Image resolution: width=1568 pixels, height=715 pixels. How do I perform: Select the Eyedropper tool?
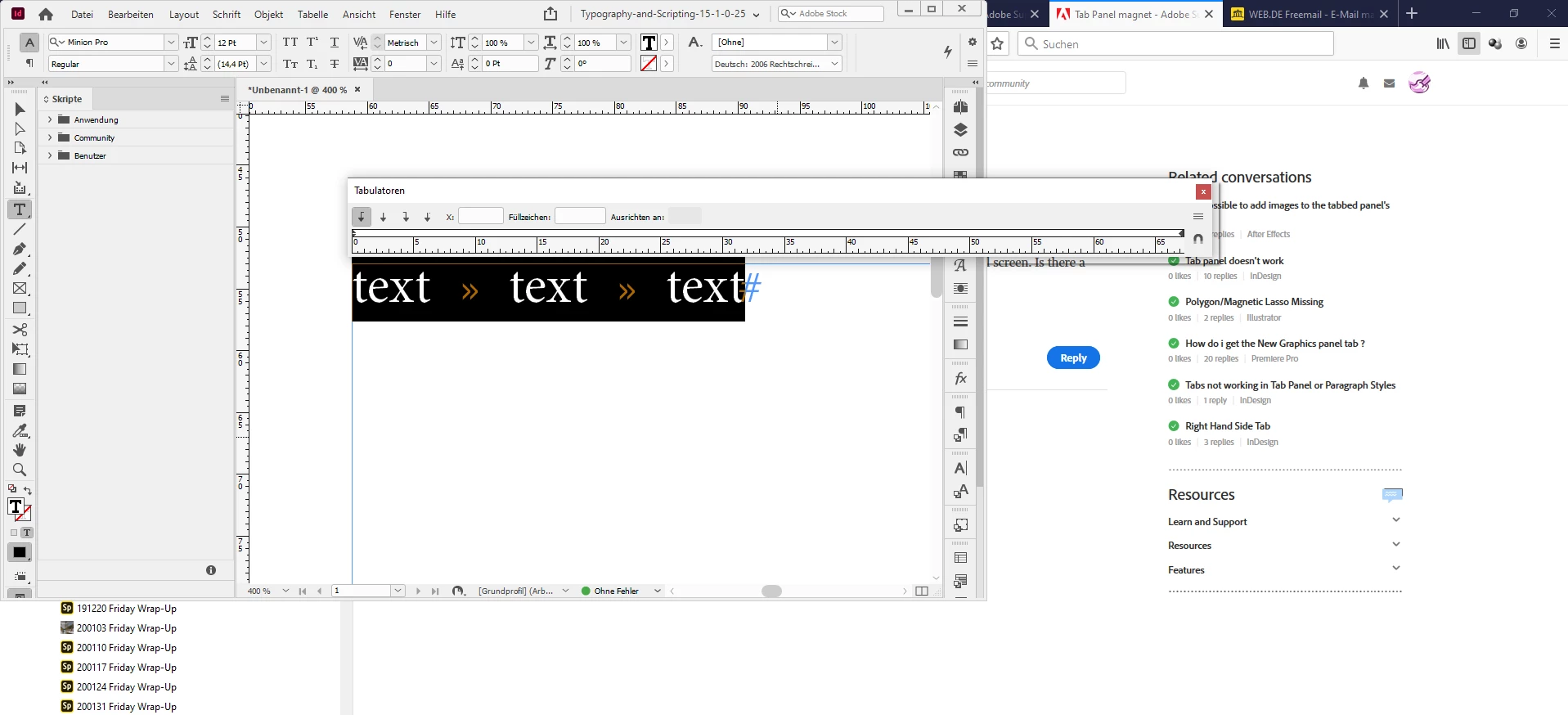coord(20,430)
